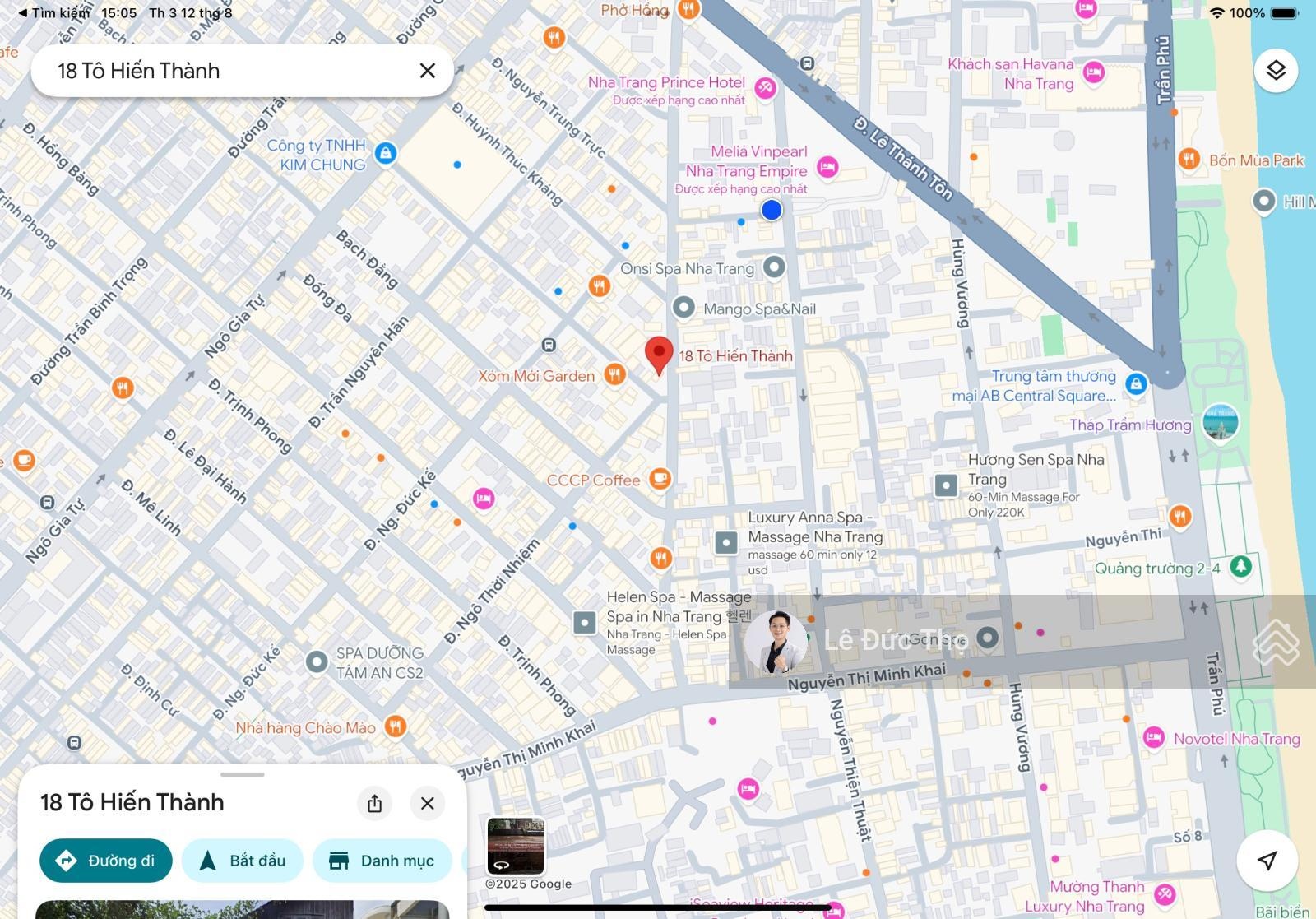Tap the Đ. Đinh Cư street label
The height and width of the screenshot is (919, 1316).
pos(149,689)
